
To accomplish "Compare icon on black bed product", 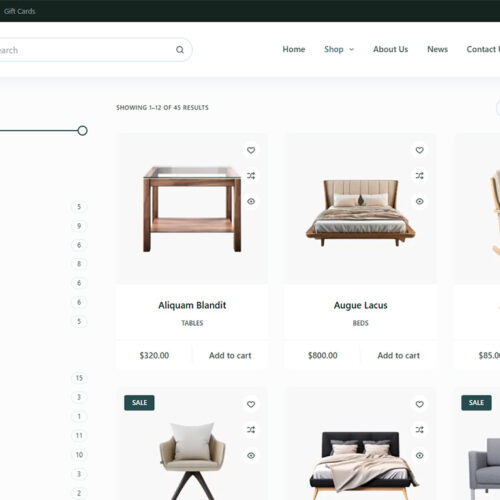I will pyautogui.click(x=420, y=430).
